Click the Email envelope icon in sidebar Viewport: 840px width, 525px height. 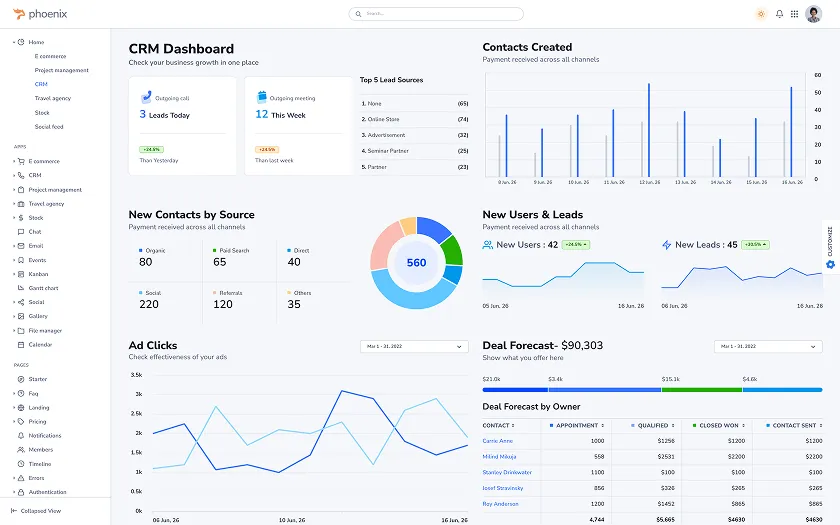(21, 246)
